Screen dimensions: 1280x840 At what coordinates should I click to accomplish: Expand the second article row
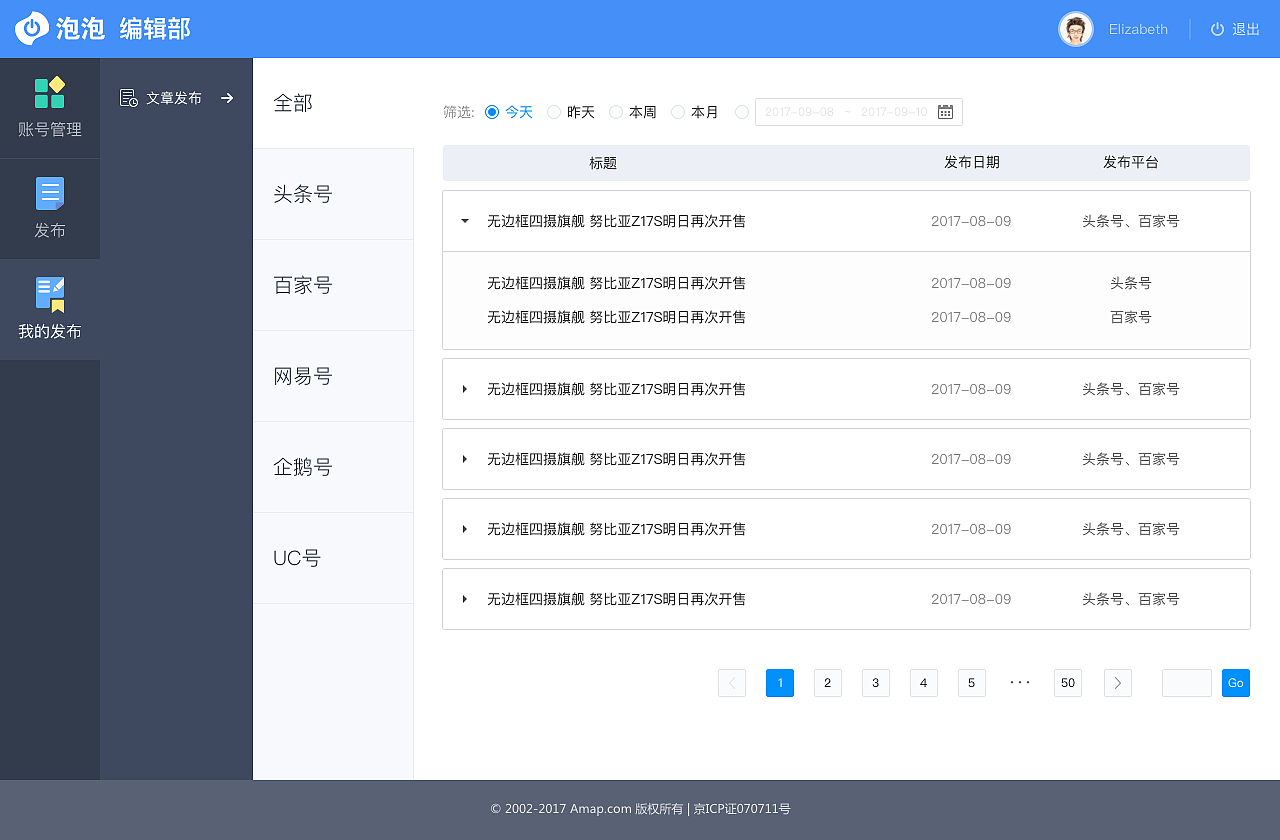(x=463, y=389)
